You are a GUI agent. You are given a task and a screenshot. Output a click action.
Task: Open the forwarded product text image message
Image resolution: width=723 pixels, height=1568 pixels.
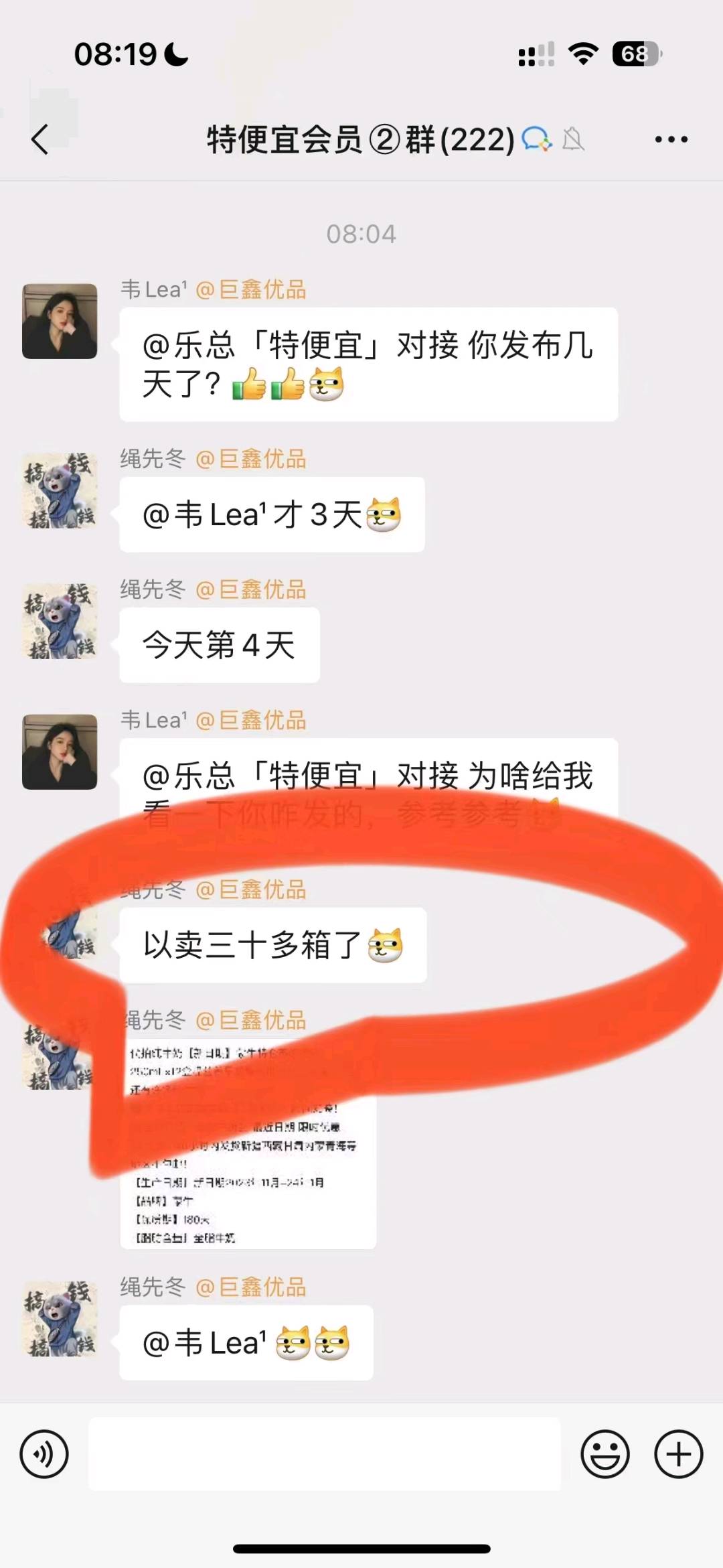[248, 1143]
